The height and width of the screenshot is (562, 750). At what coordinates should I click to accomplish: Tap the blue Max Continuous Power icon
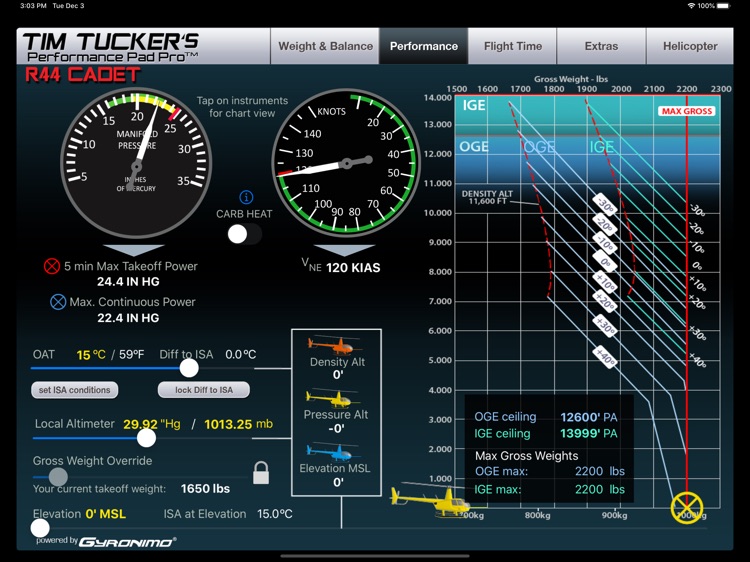pyautogui.click(x=58, y=302)
